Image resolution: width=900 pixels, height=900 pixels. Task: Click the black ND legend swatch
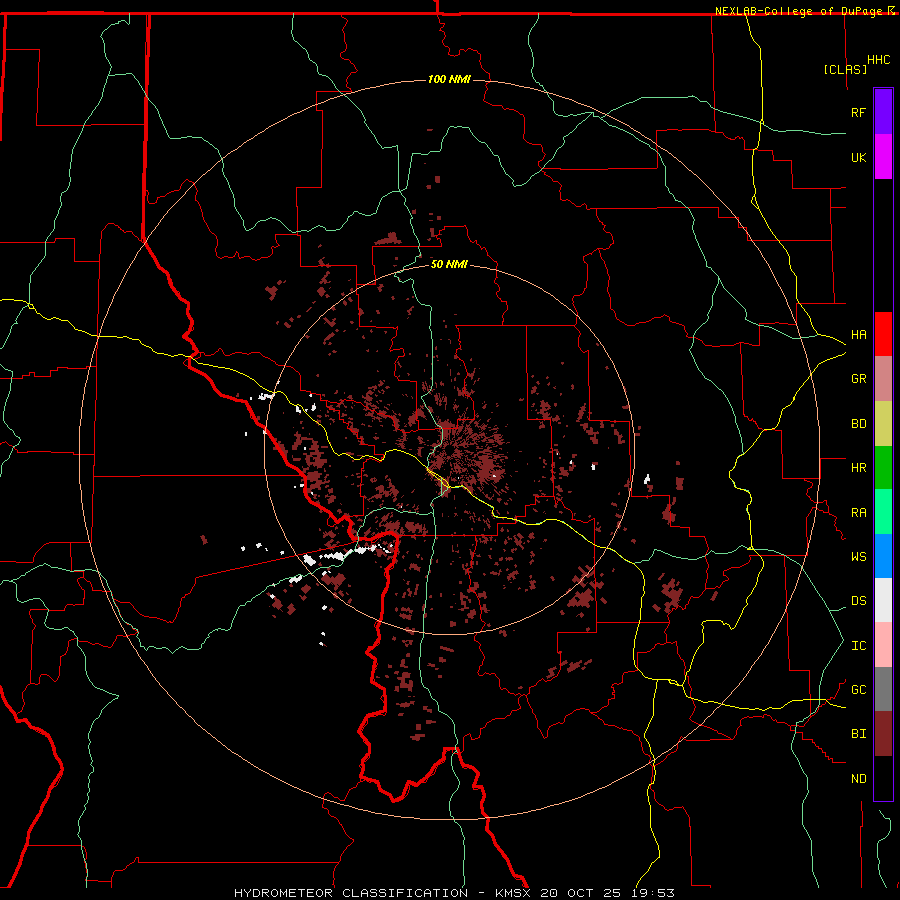(x=883, y=778)
